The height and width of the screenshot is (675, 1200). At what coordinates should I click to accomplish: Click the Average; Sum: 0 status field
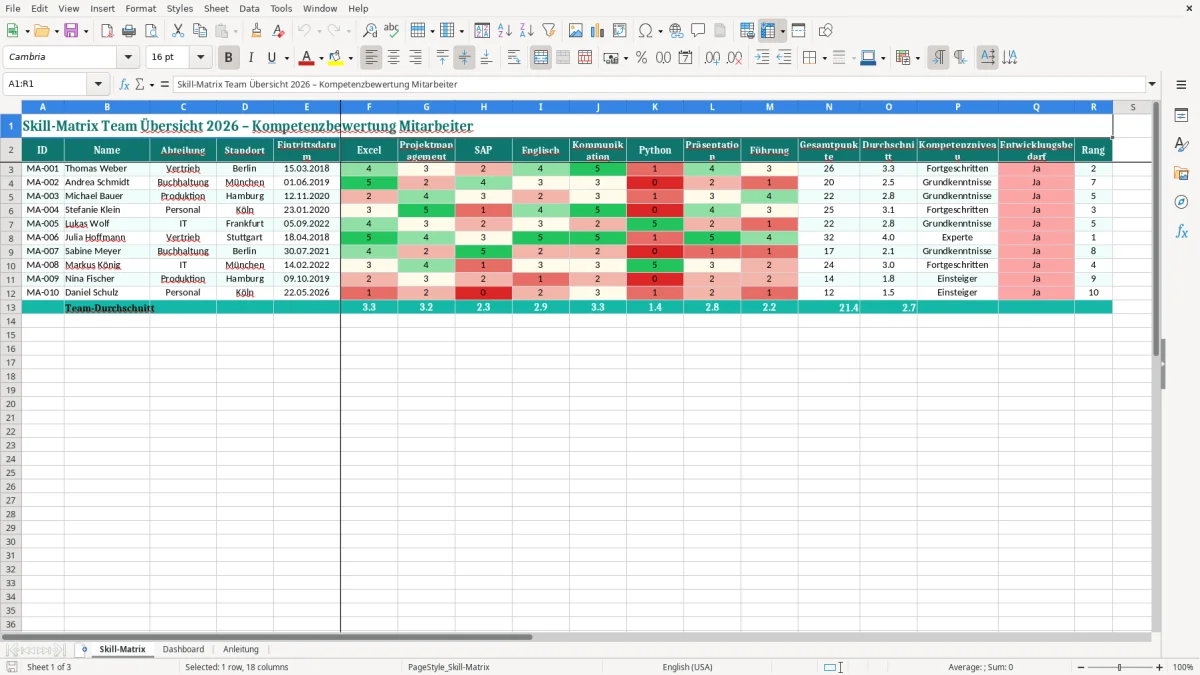point(980,667)
